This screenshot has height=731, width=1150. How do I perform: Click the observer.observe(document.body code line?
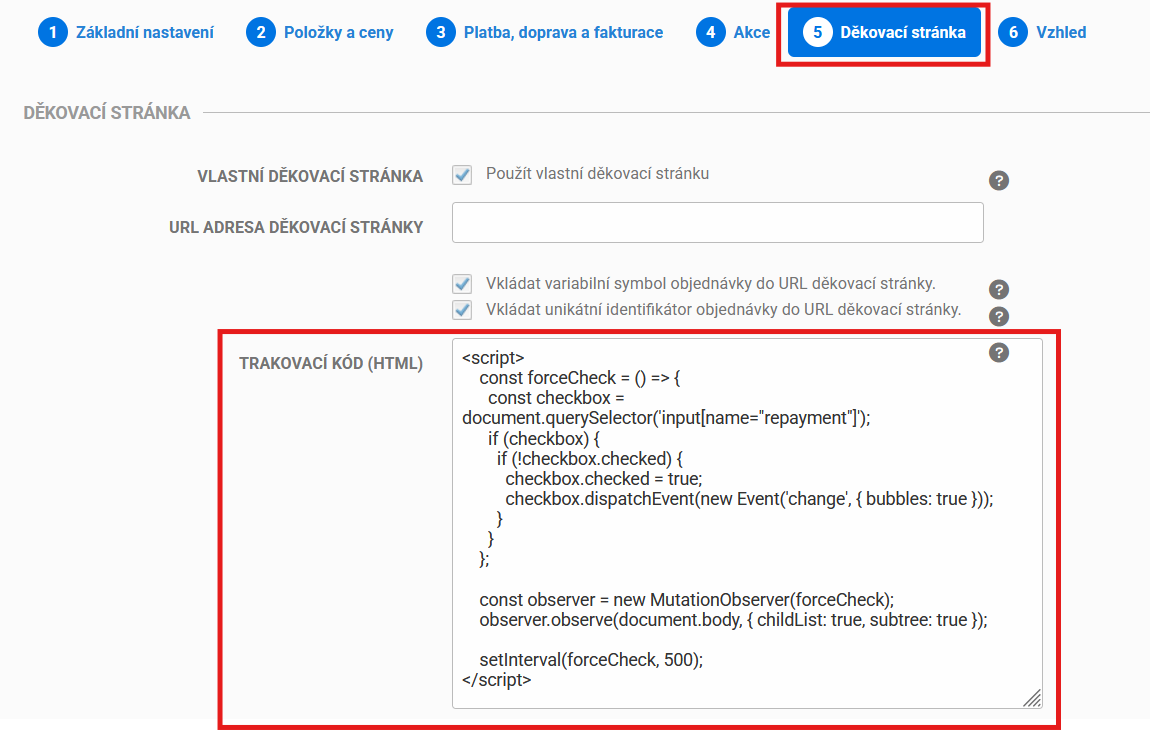[x=733, y=620]
